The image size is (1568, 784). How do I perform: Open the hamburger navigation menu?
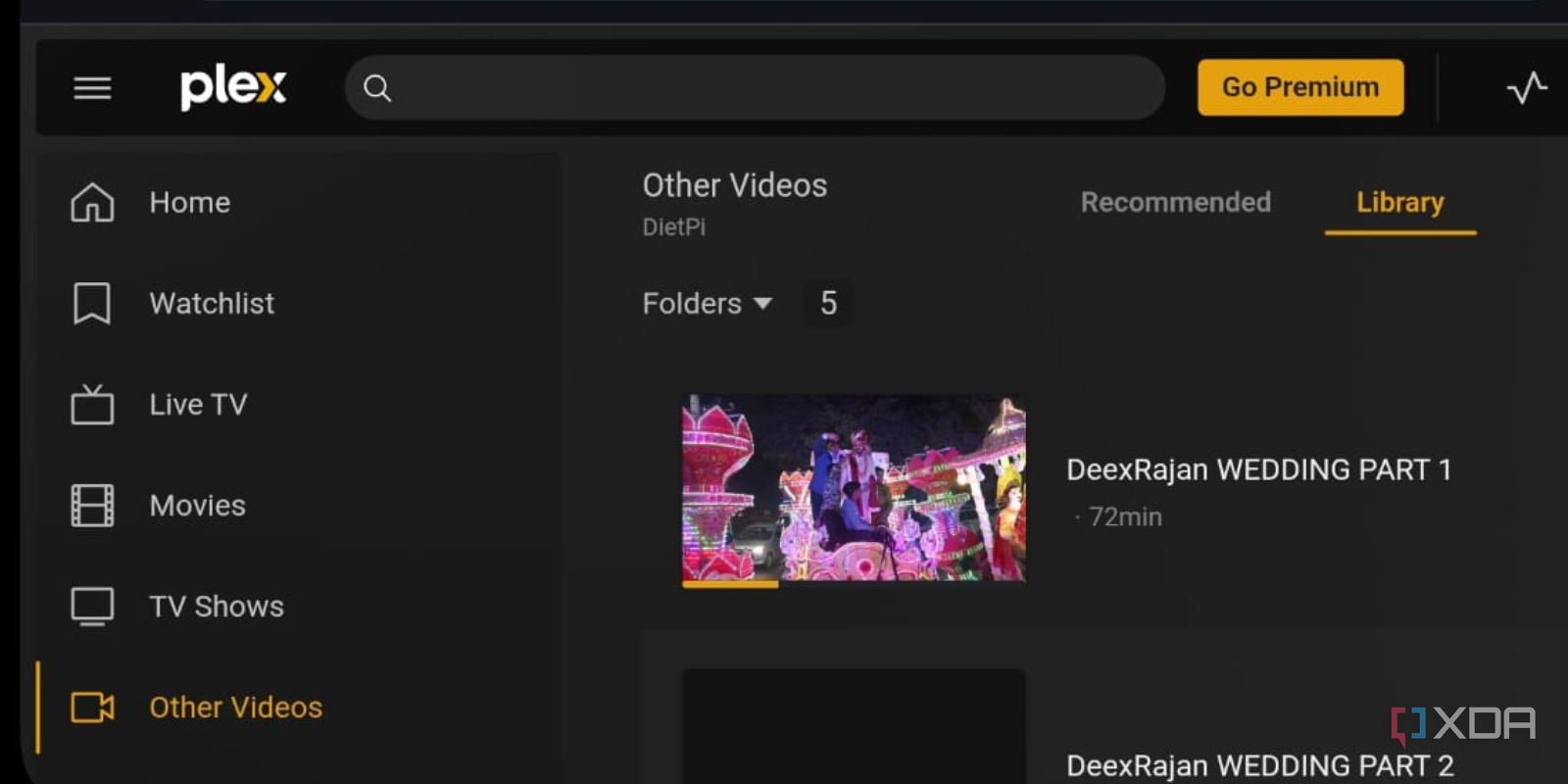92,88
